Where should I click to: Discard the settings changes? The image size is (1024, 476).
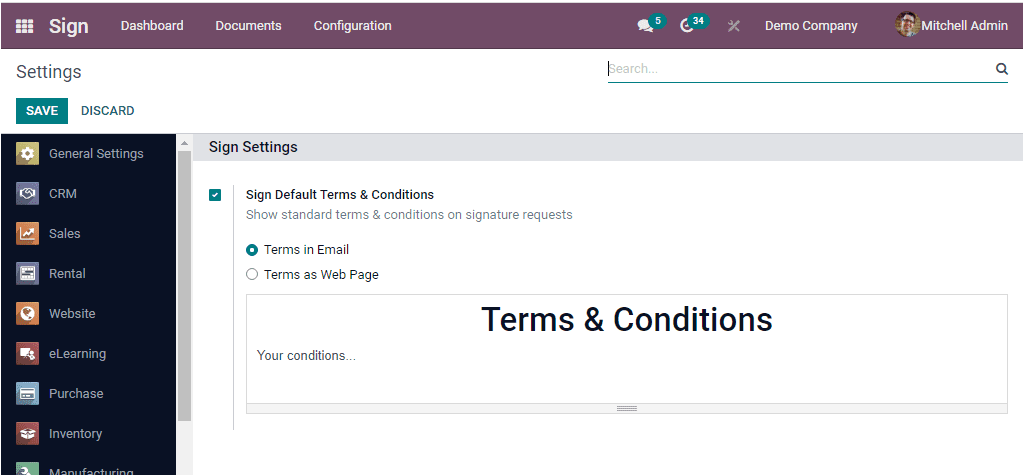point(107,111)
